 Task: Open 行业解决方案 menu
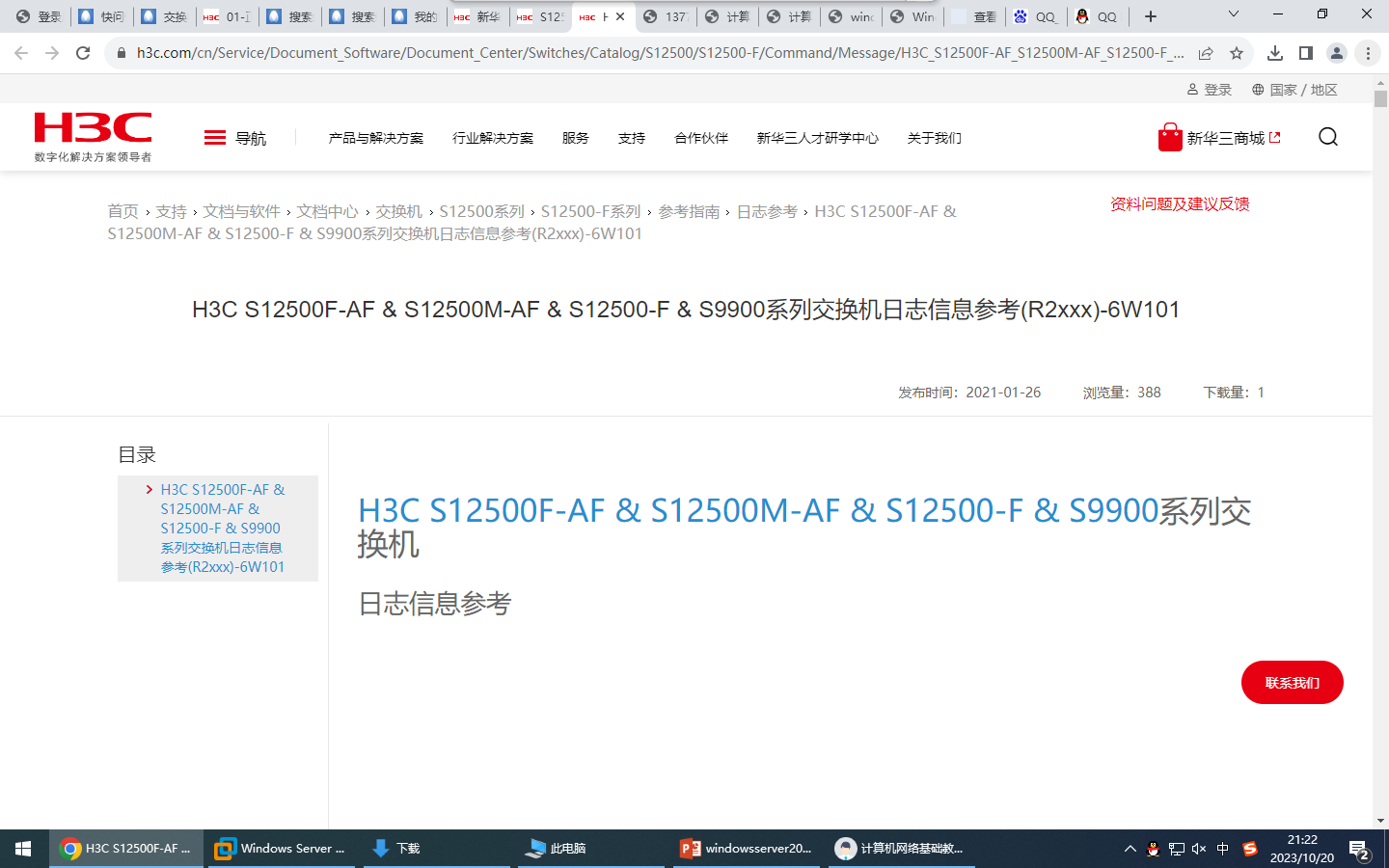(493, 138)
